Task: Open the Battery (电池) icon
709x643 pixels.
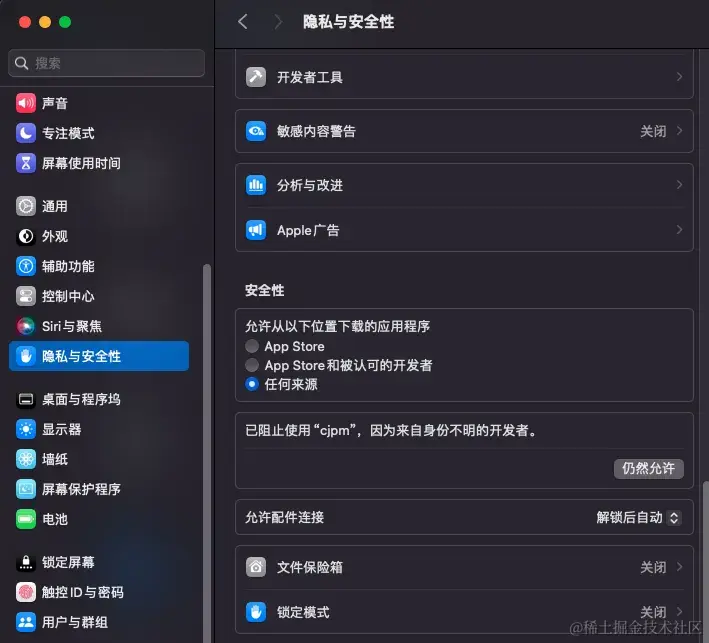Action: 26,519
